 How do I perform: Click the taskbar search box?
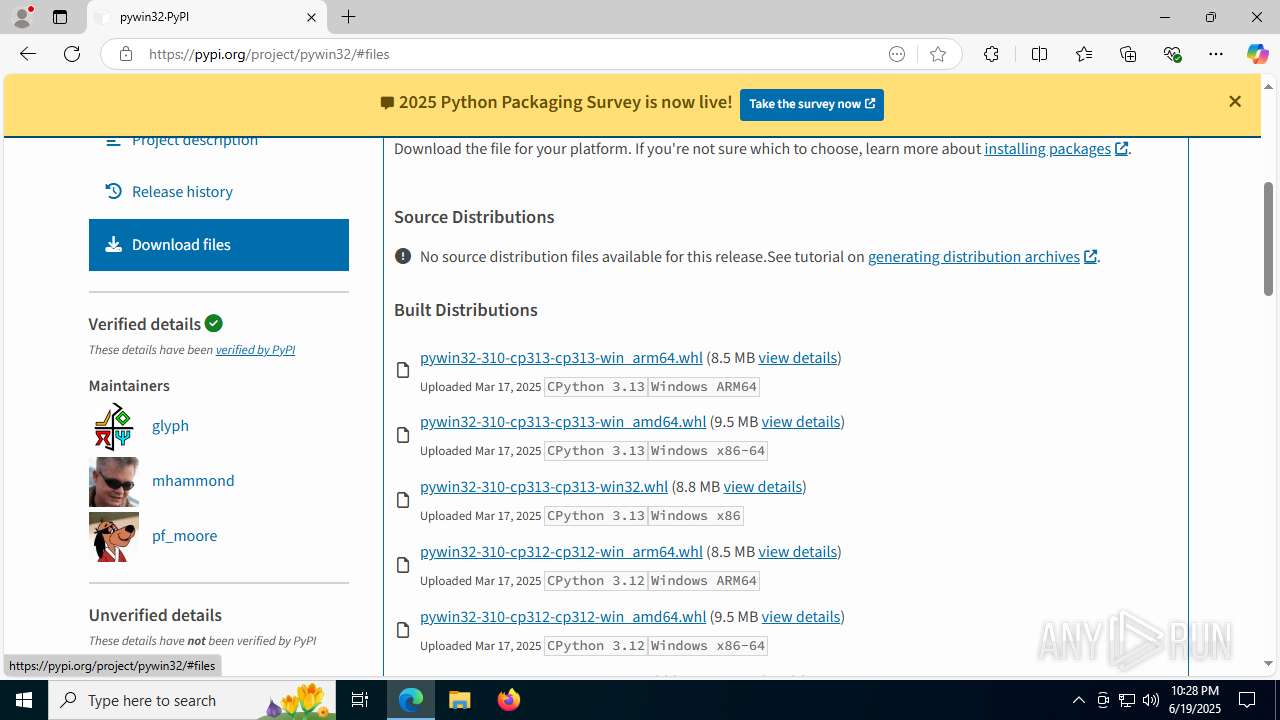click(x=191, y=700)
